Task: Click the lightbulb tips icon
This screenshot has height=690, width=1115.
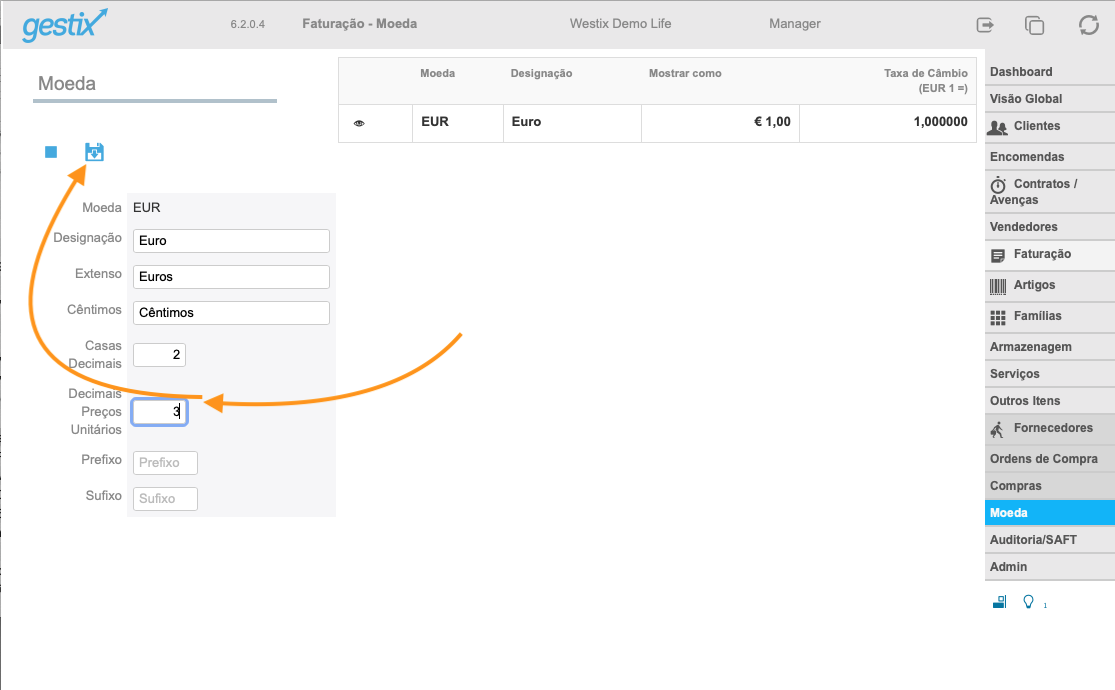Action: tap(1028, 602)
